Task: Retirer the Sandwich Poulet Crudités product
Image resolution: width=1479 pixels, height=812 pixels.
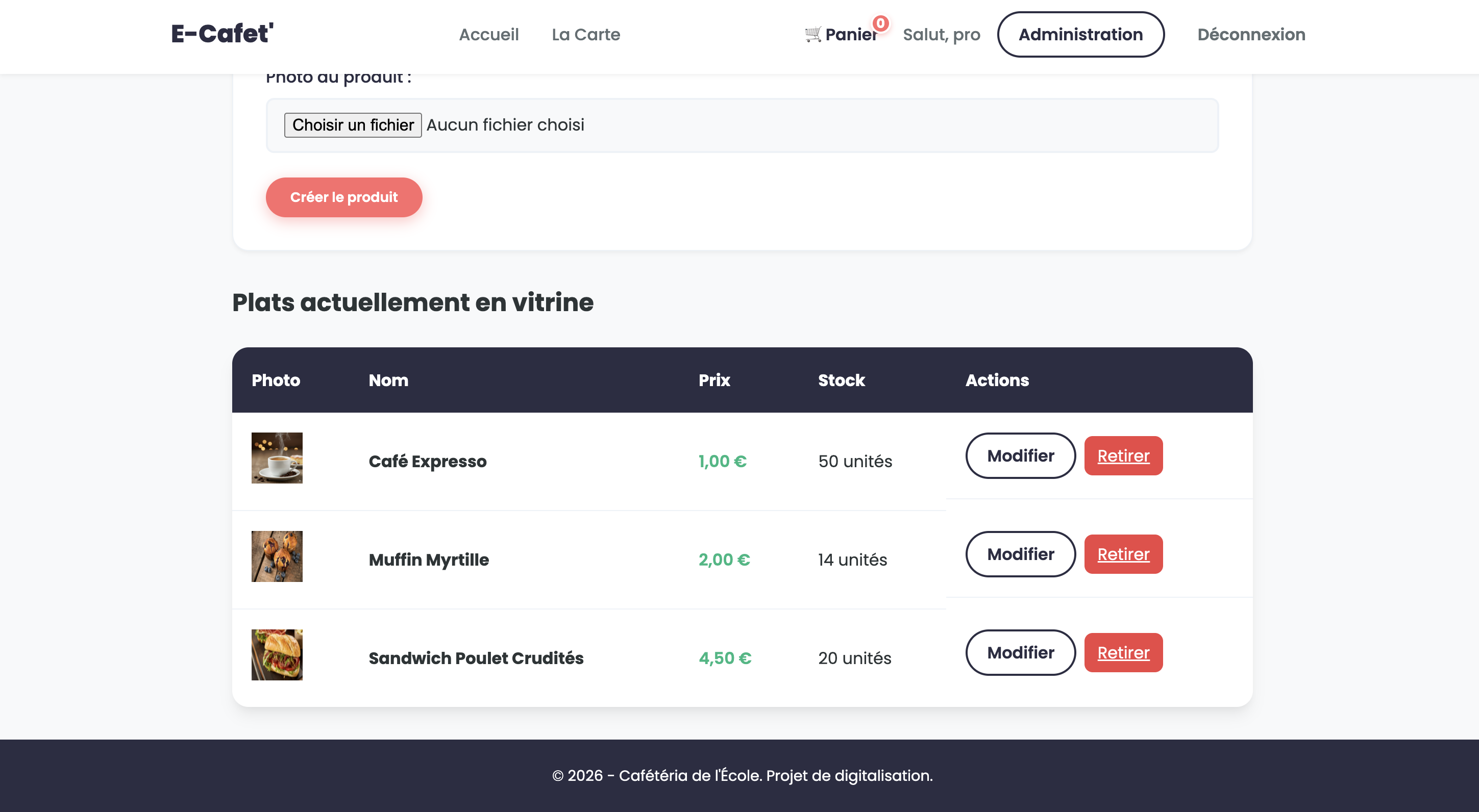Action: [1123, 652]
